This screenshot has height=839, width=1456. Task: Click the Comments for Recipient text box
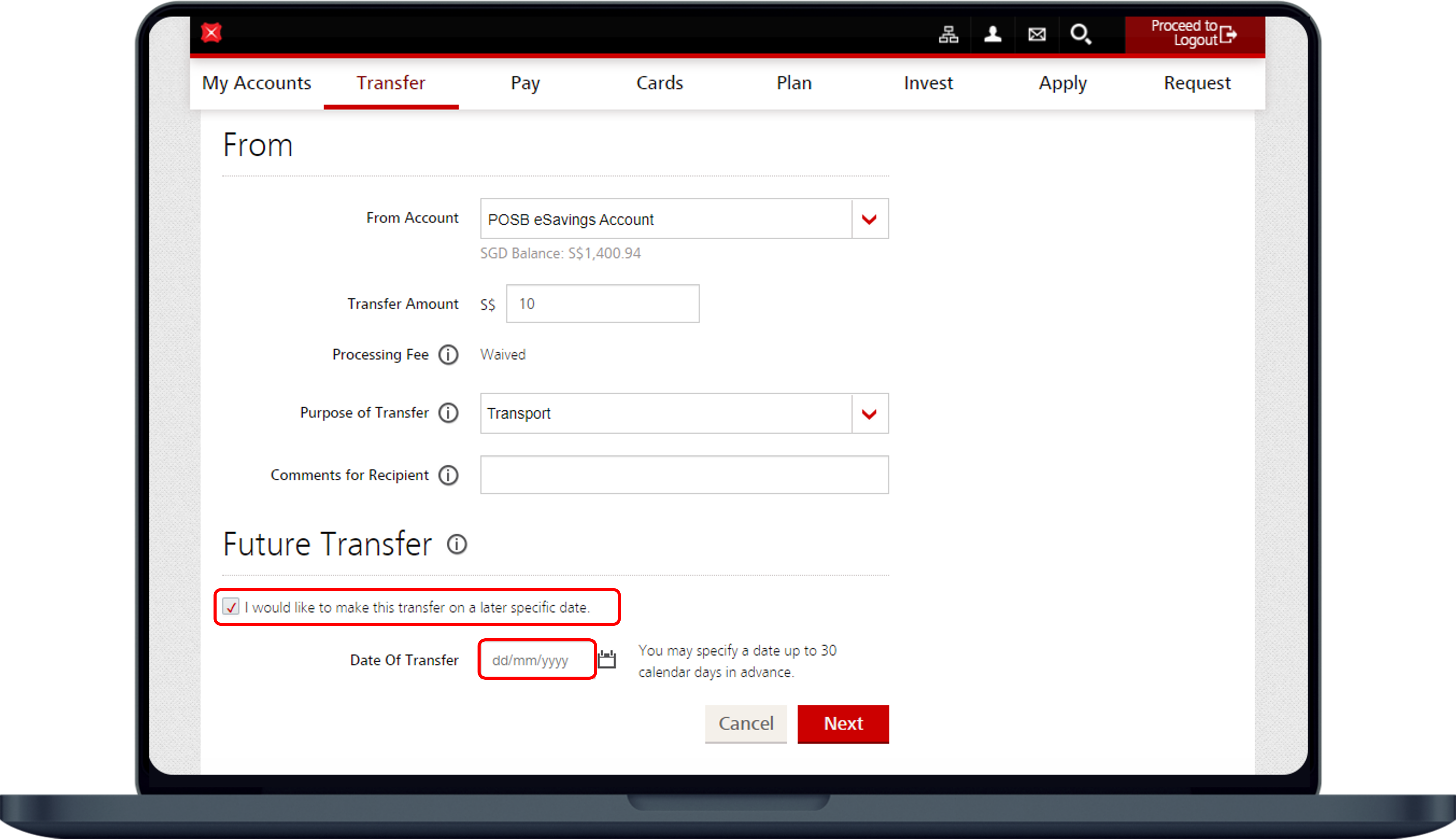point(684,475)
